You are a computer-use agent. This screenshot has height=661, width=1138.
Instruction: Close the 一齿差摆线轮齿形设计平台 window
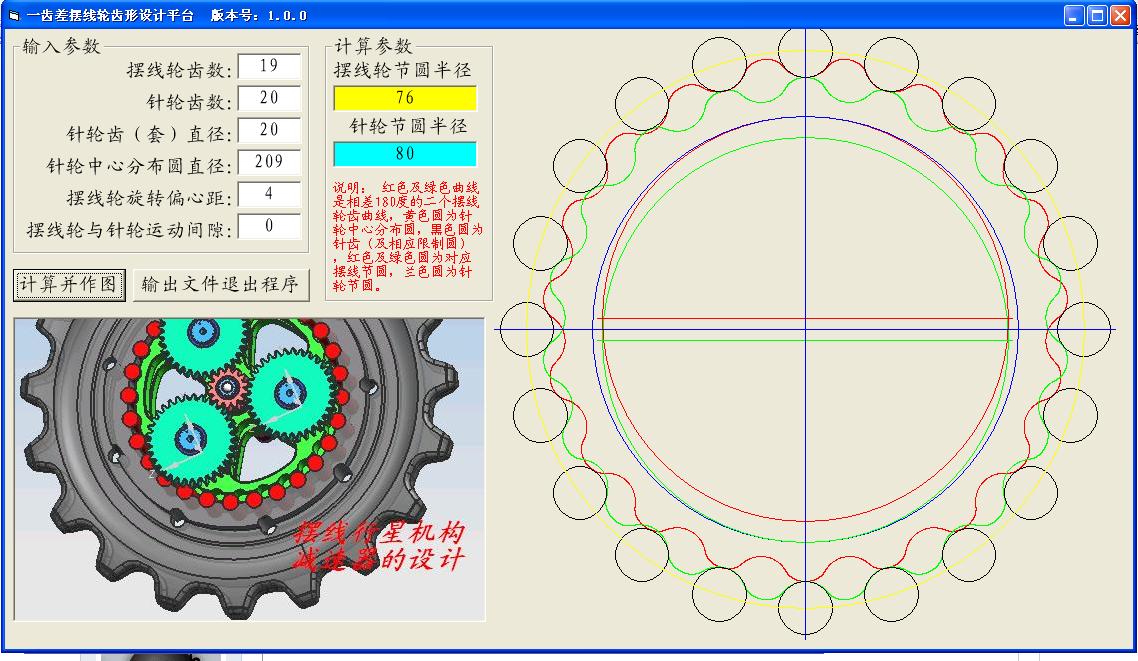(x=1121, y=15)
